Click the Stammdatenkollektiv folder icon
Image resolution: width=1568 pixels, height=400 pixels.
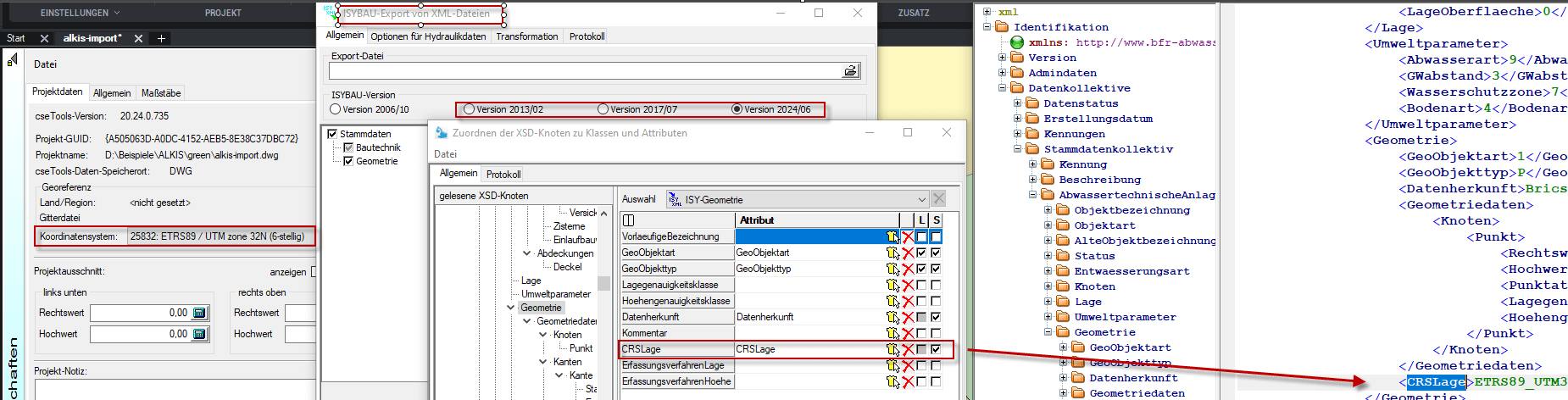click(x=1032, y=149)
